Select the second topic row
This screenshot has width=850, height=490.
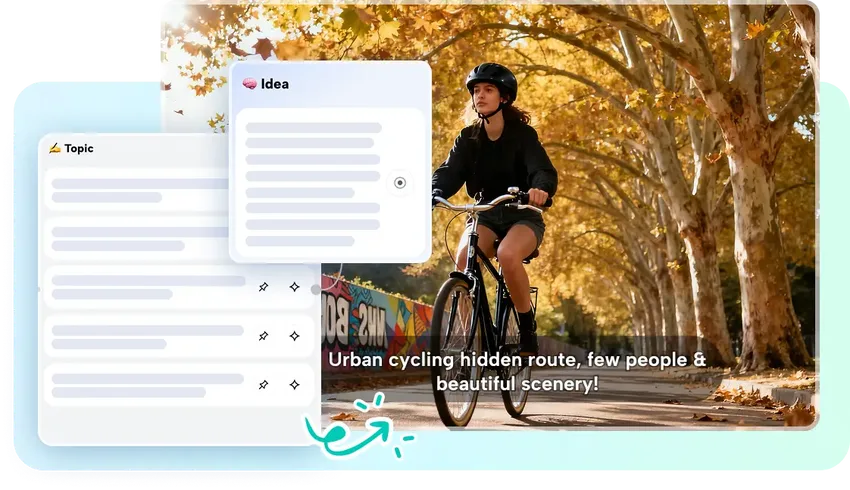140,238
